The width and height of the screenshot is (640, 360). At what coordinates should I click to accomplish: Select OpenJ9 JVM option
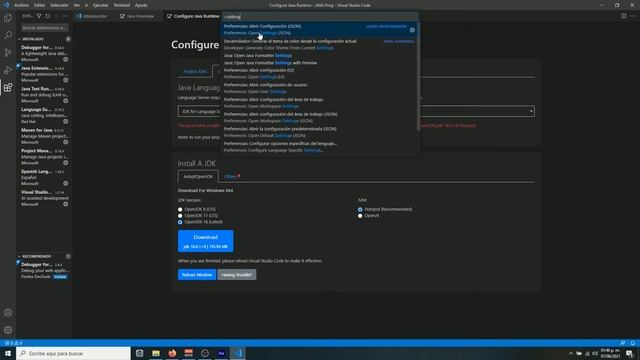(360, 216)
